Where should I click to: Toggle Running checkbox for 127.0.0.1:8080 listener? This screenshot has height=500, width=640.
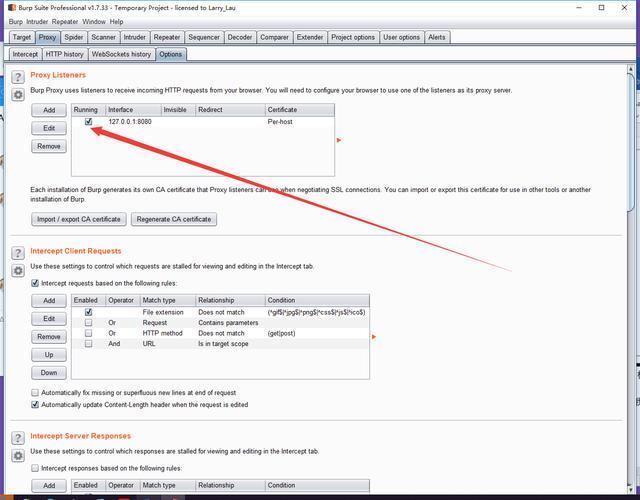[x=89, y=122]
